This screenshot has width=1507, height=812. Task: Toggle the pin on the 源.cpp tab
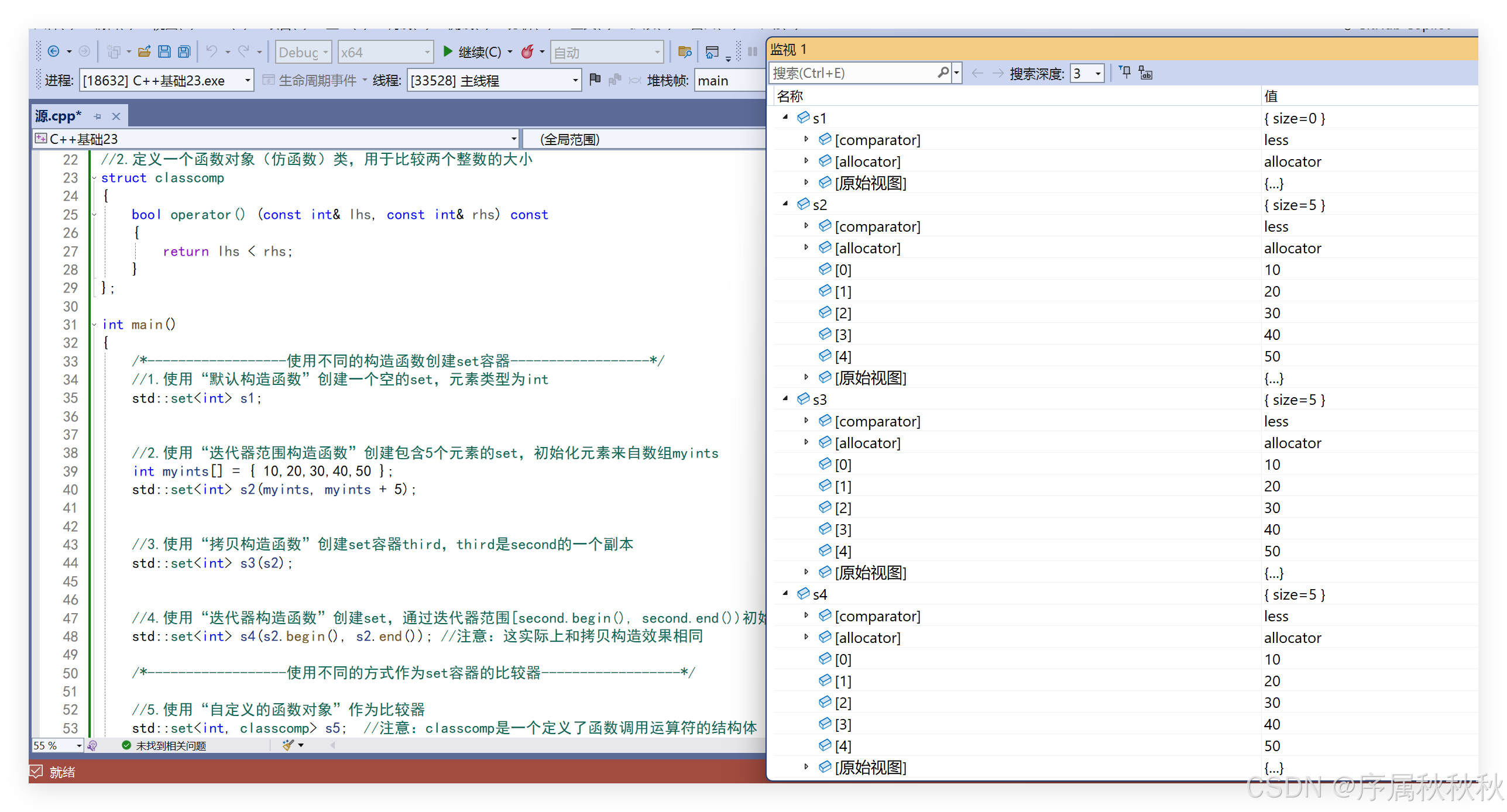click(x=98, y=116)
